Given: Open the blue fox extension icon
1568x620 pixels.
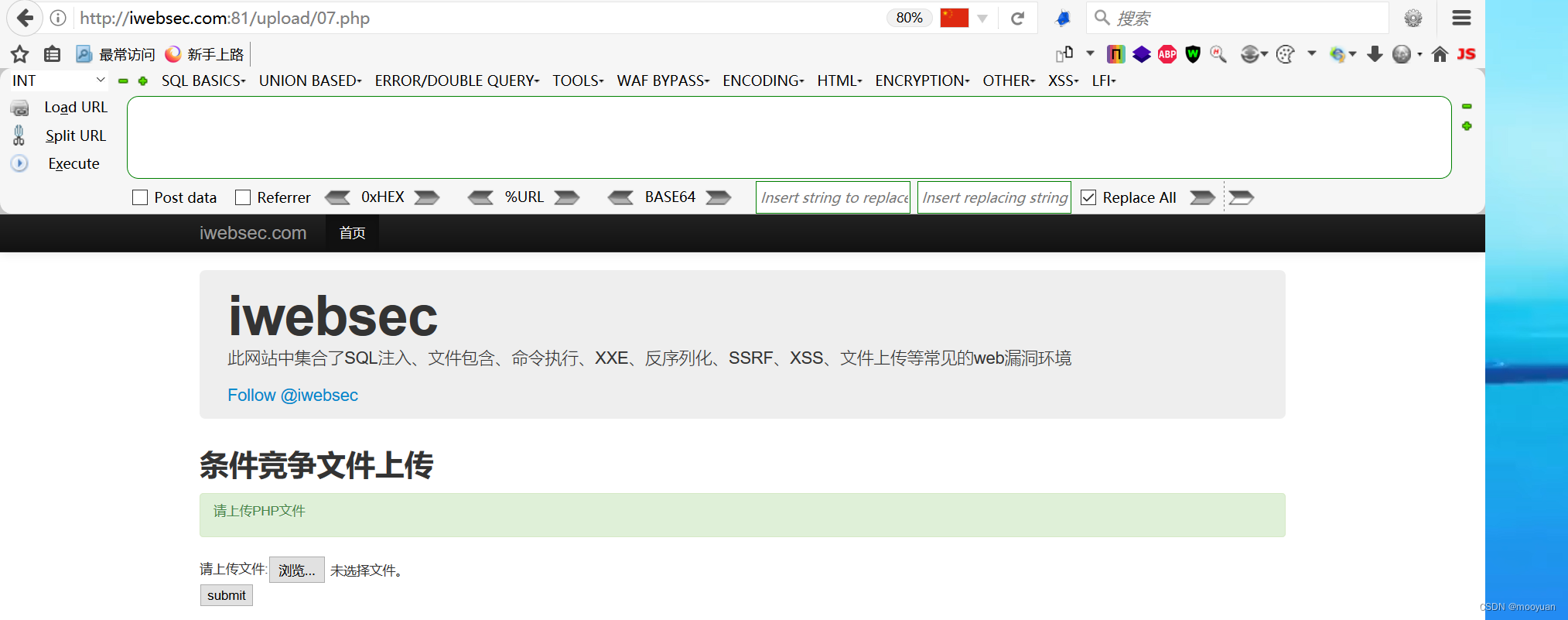Looking at the screenshot, I should (x=1064, y=18).
